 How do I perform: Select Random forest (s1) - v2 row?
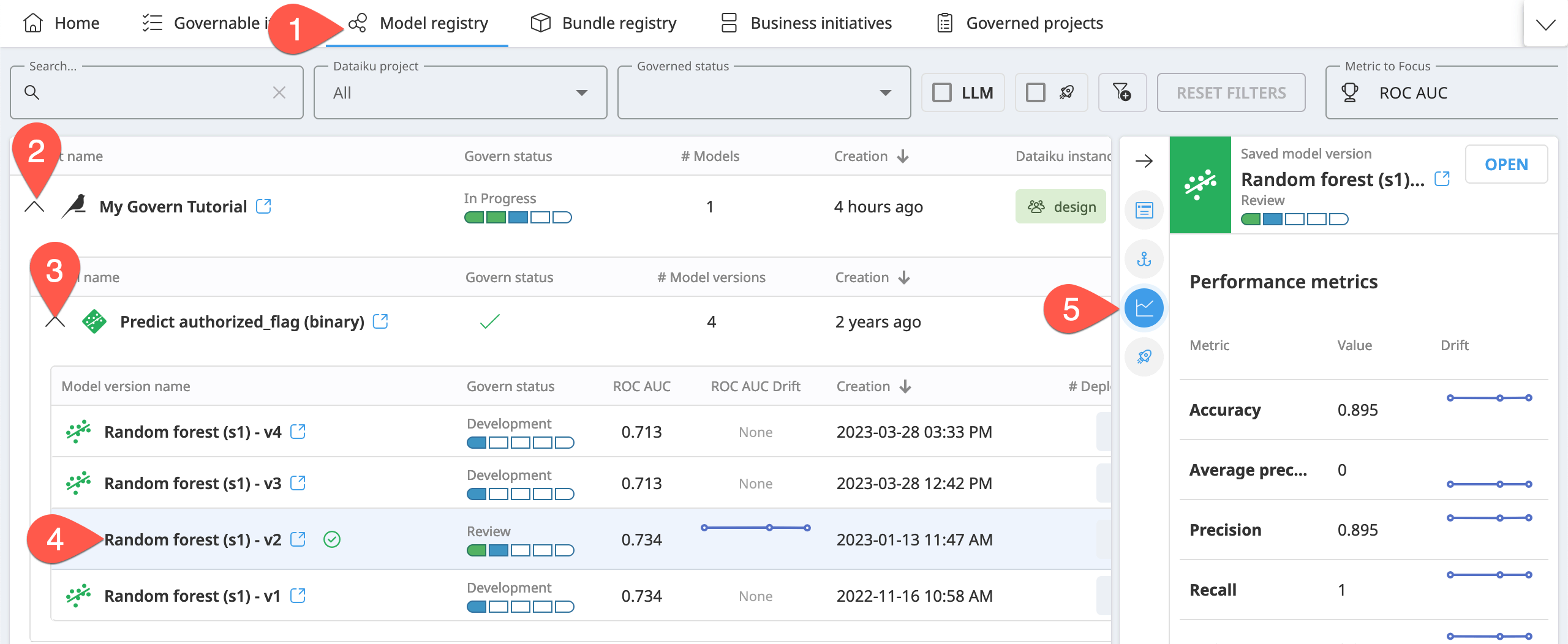coord(581,539)
